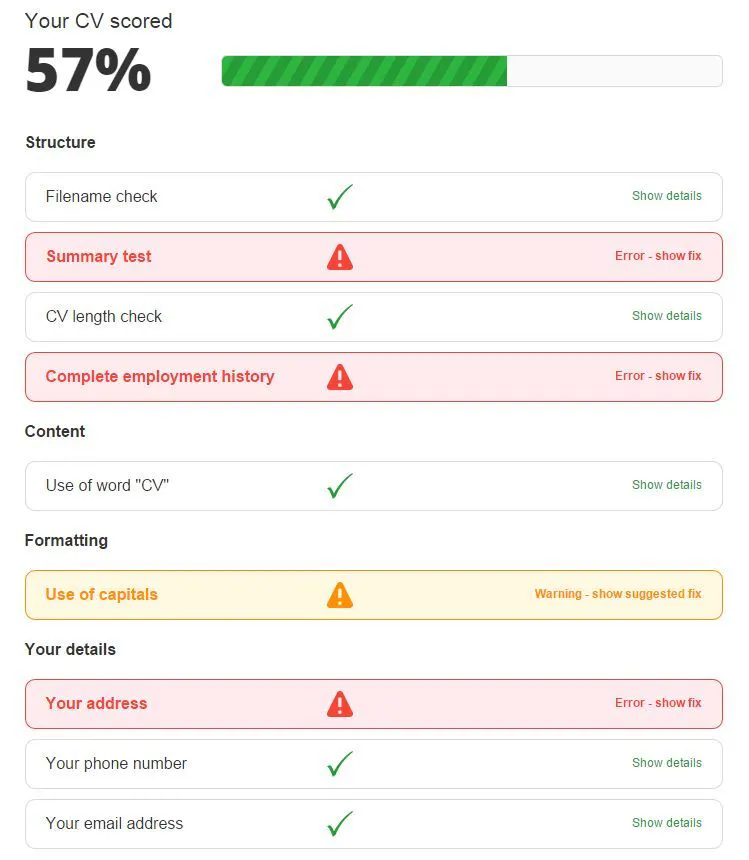The width and height of the screenshot is (749, 860).
Task: Select the Formatting section heading
Action: 66,540
